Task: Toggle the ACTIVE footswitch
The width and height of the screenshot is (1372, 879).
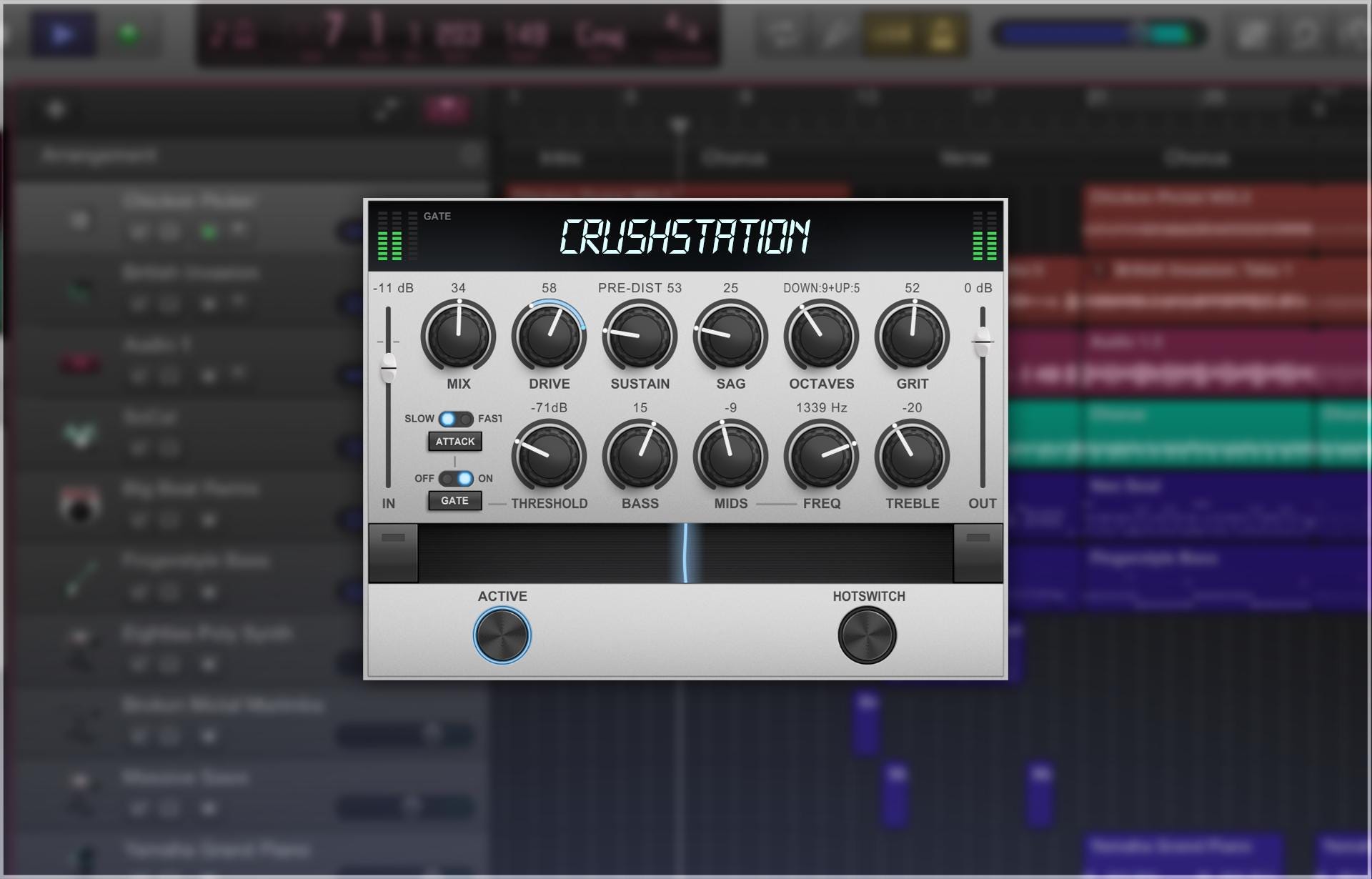Action: pos(502,635)
